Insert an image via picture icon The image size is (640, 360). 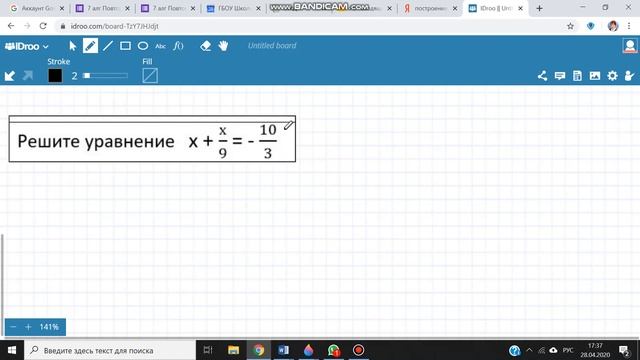(595, 76)
